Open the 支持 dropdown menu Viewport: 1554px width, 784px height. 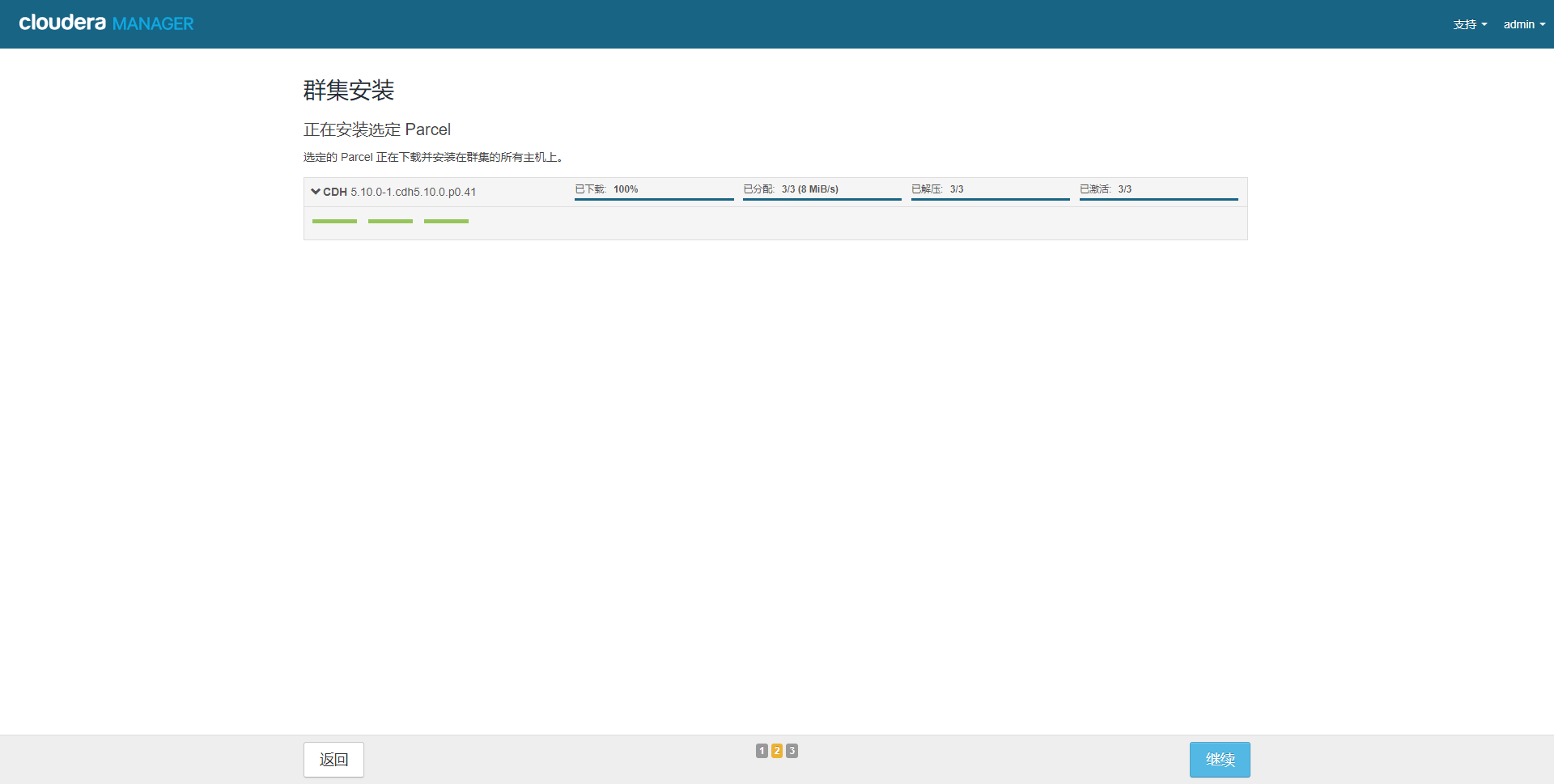1470,24
